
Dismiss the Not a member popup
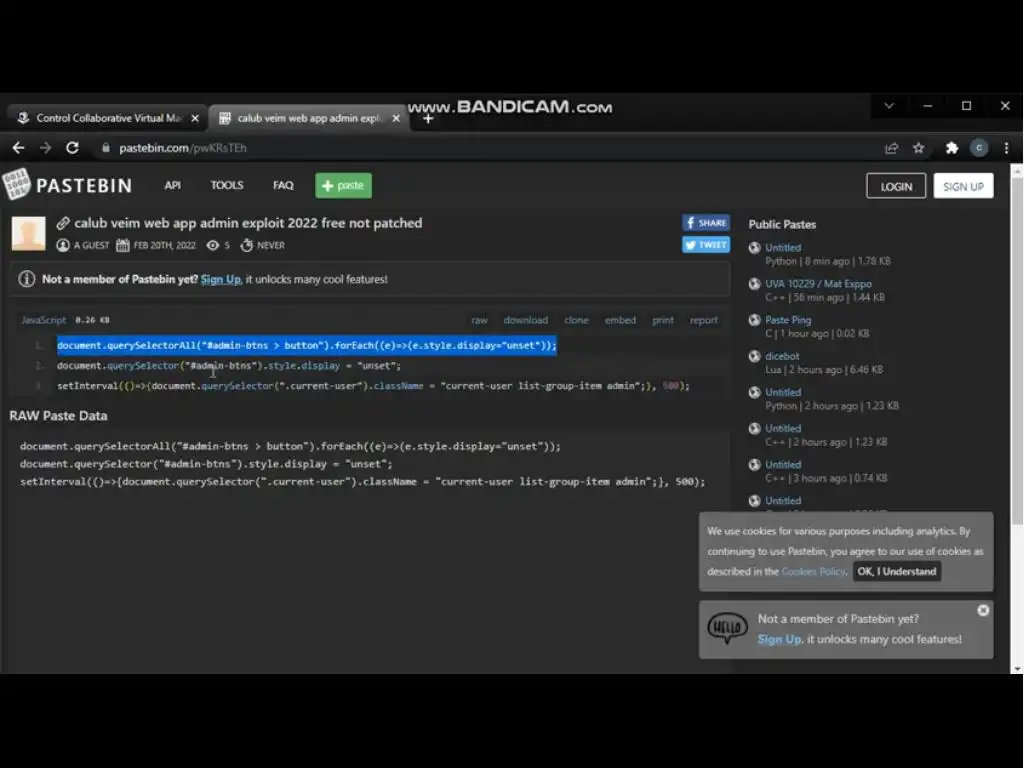[x=983, y=611]
